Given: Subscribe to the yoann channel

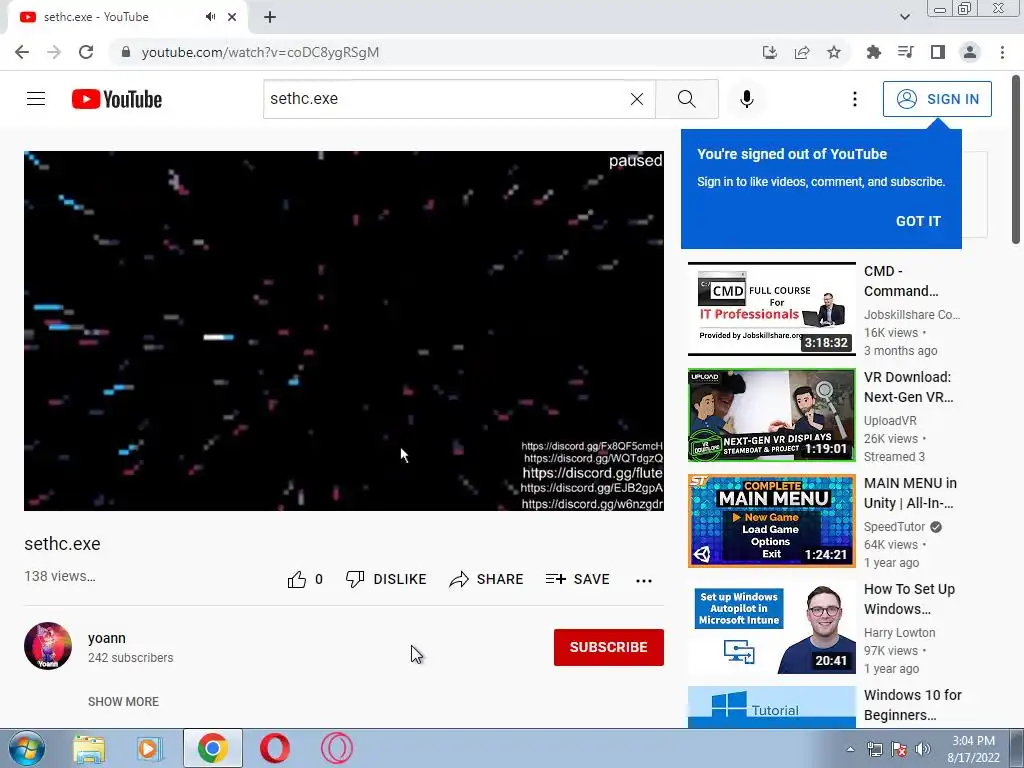Looking at the screenshot, I should click(609, 647).
